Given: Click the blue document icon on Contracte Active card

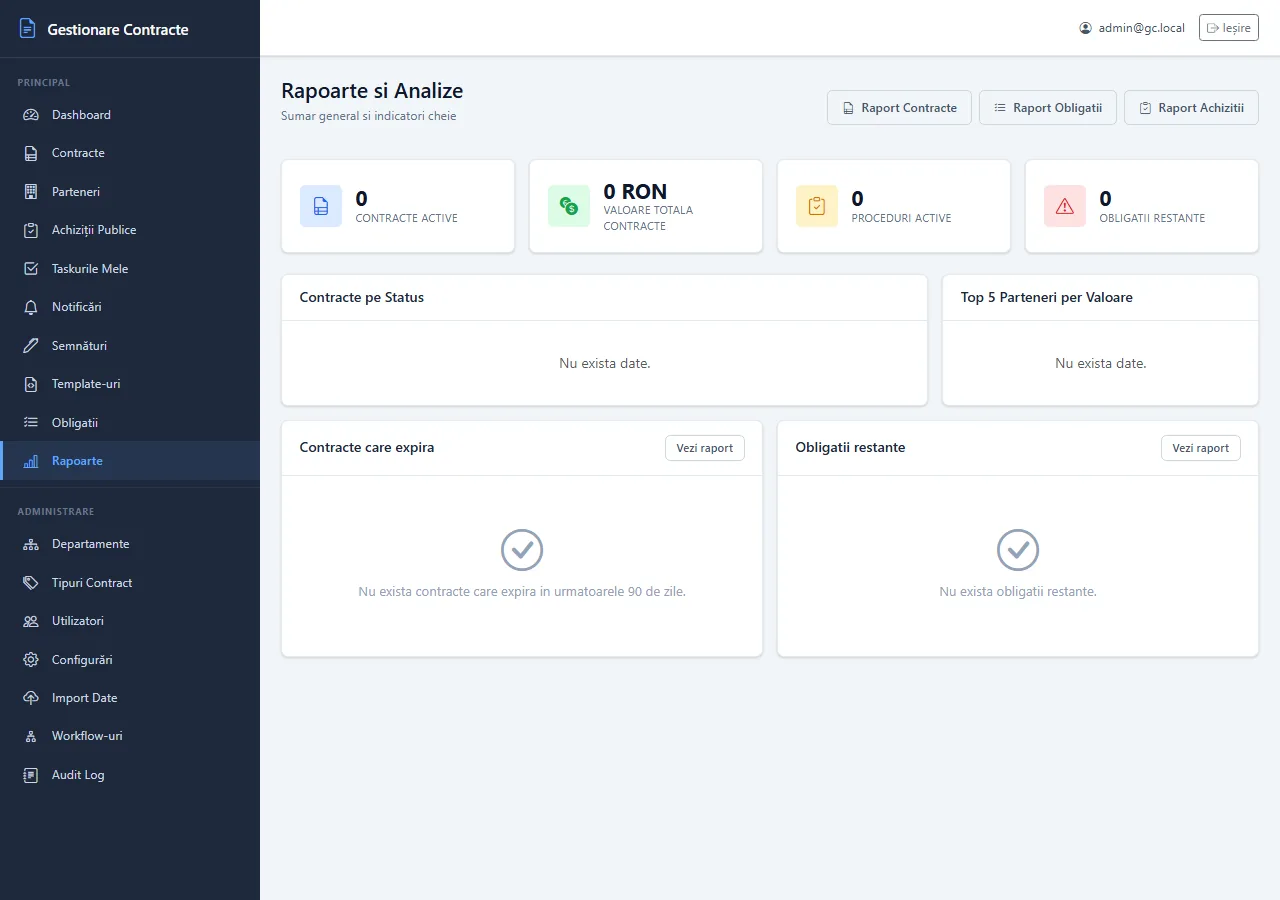Looking at the screenshot, I should [x=321, y=206].
